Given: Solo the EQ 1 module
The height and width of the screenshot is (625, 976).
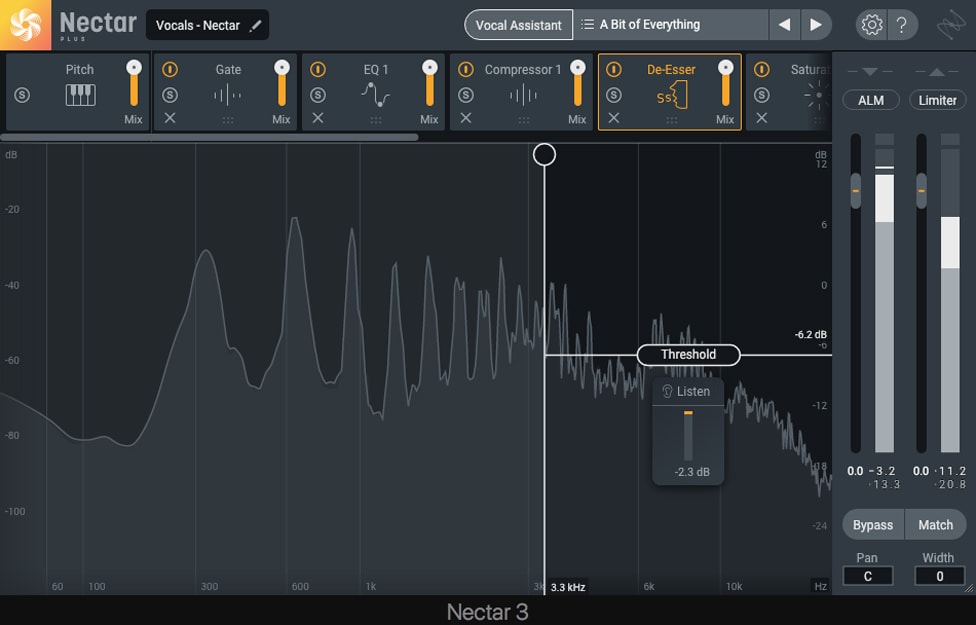Looking at the screenshot, I should tap(317, 95).
